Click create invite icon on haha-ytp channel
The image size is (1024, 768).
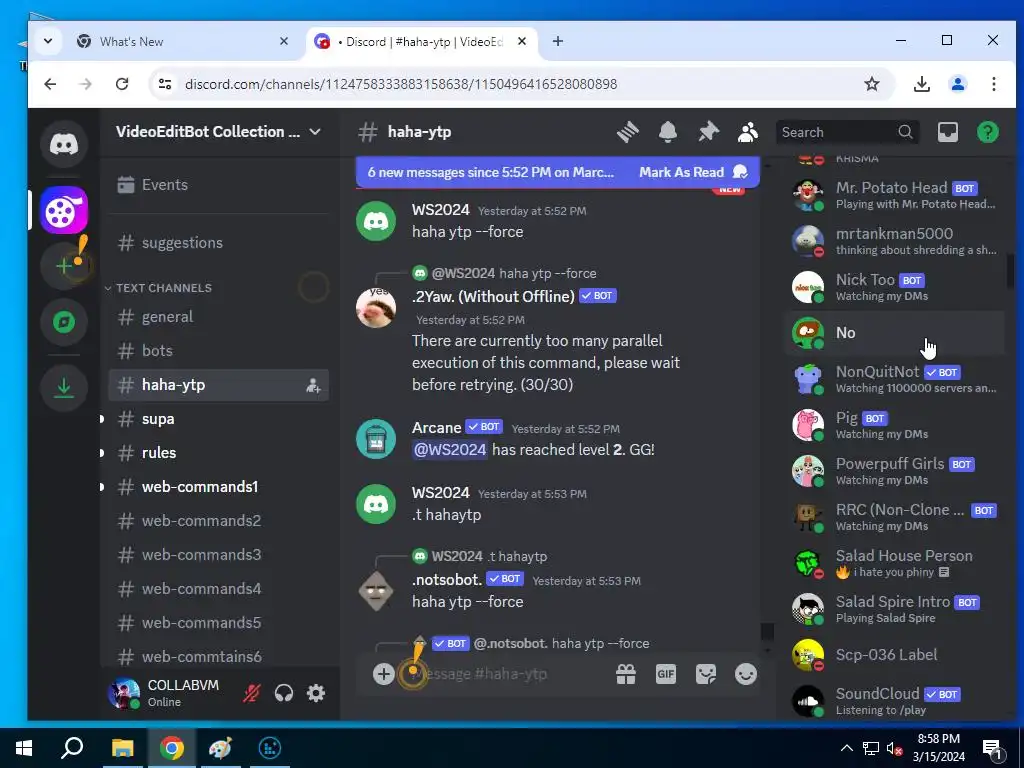[313, 385]
